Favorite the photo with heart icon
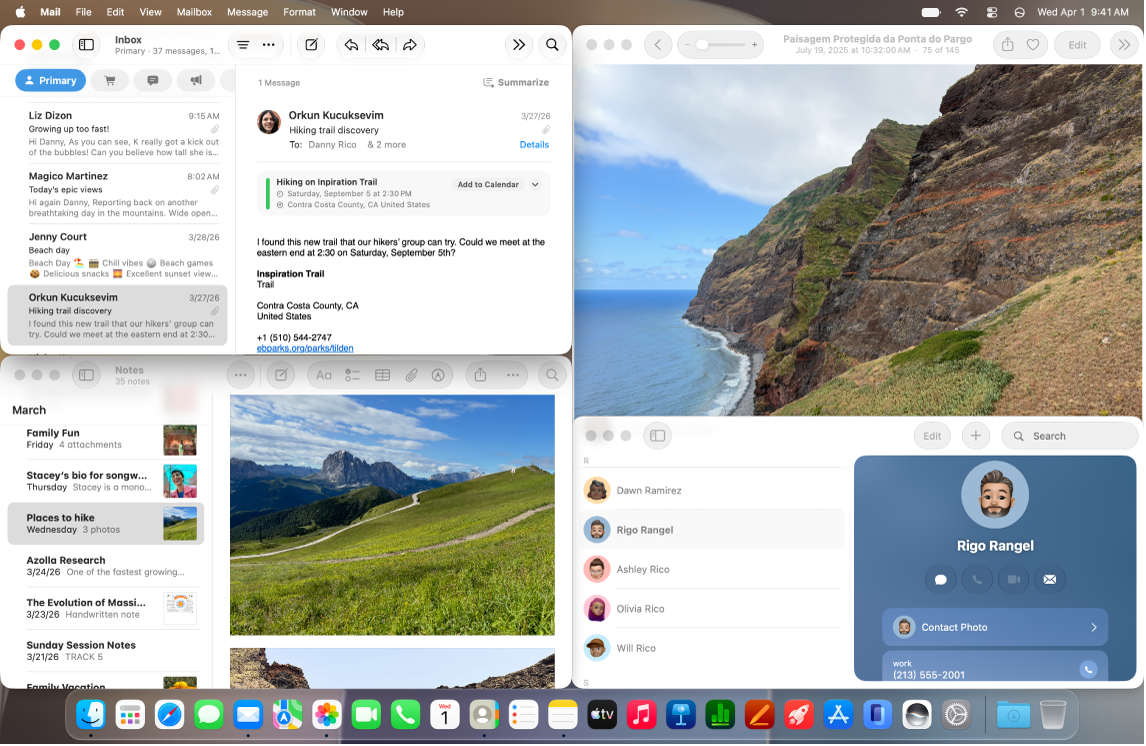This screenshot has width=1146, height=746. 1033,45
